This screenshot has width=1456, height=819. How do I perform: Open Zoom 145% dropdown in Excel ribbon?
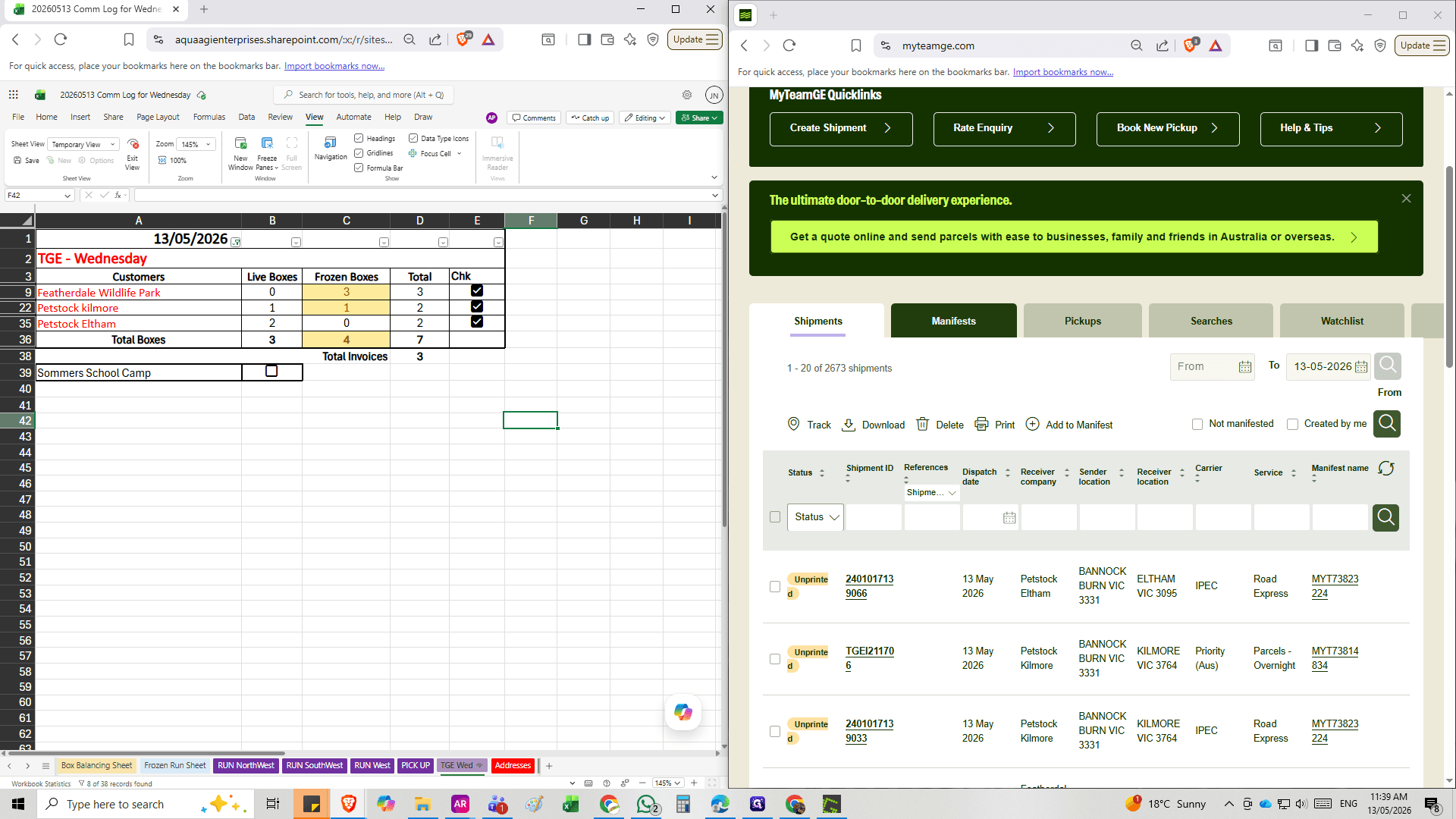[x=196, y=144]
